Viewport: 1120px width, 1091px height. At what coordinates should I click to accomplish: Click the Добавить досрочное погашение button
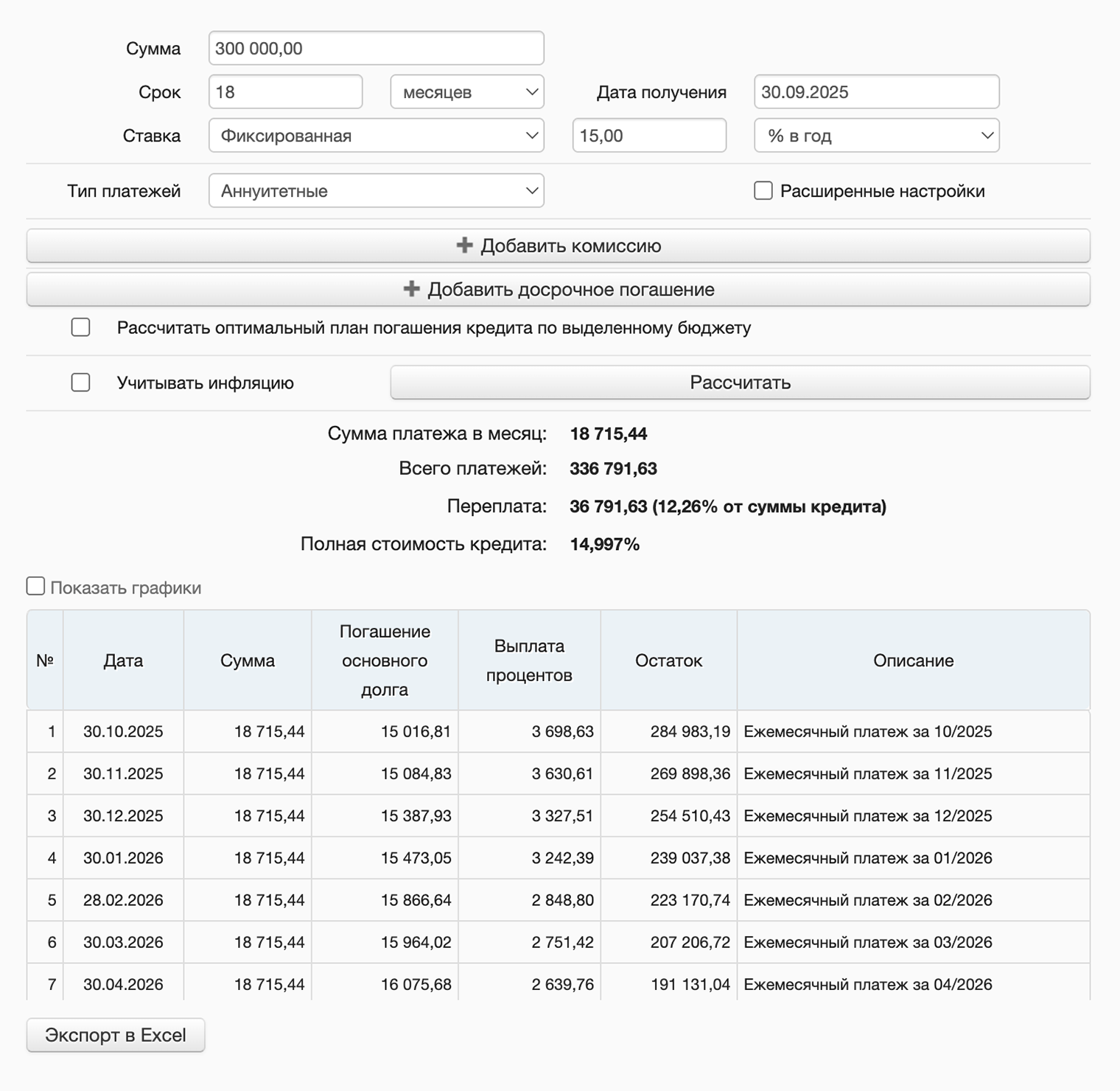(559, 290)
